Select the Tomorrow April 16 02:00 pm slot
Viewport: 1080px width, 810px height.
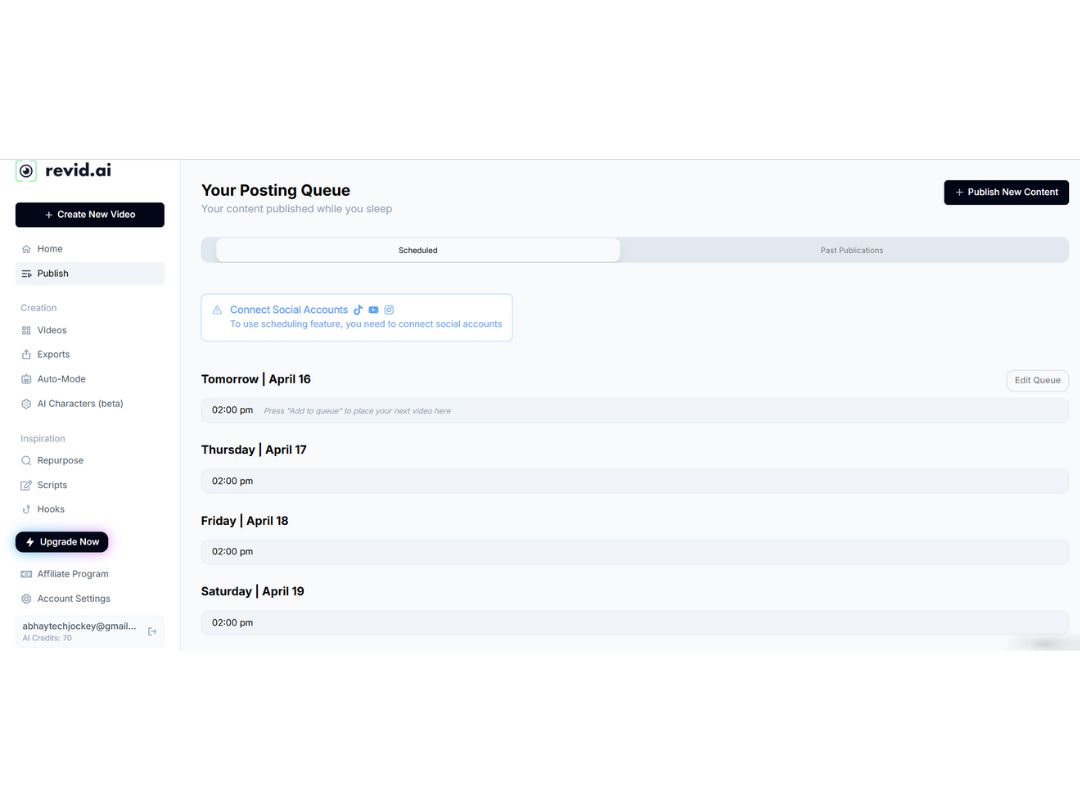pos(634,411)
